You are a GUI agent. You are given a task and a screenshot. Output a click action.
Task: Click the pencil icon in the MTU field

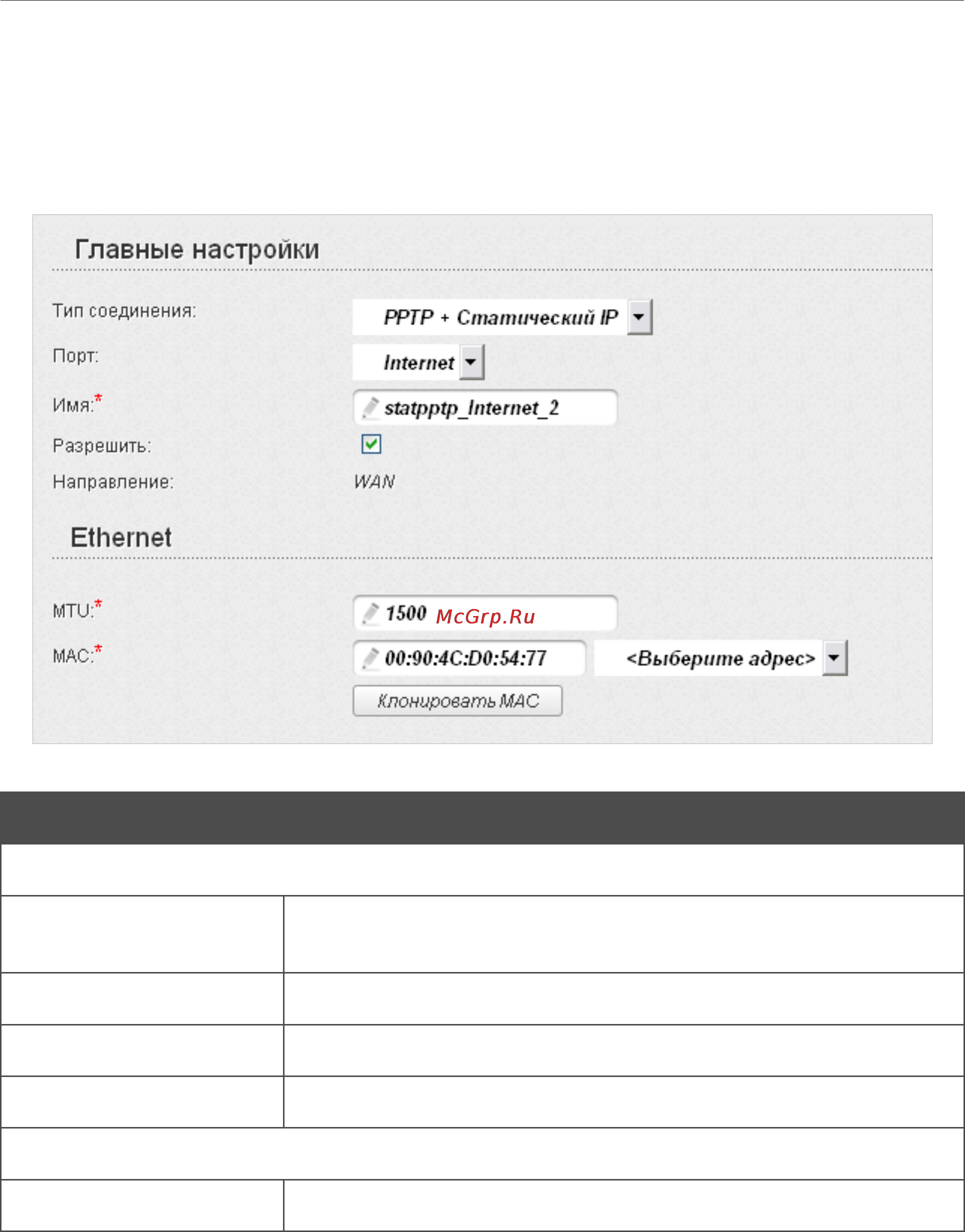pyautogui.click(x=370, y=613)
